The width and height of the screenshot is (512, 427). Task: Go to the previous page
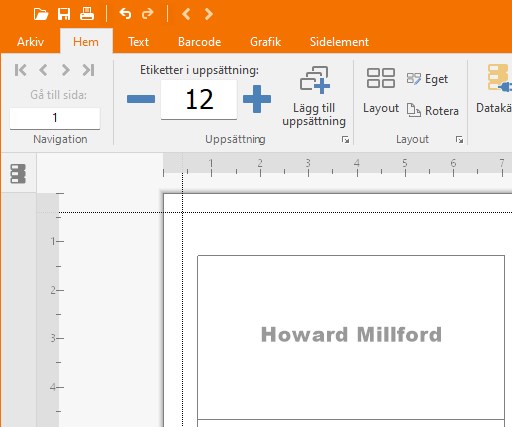coord(43,70)
